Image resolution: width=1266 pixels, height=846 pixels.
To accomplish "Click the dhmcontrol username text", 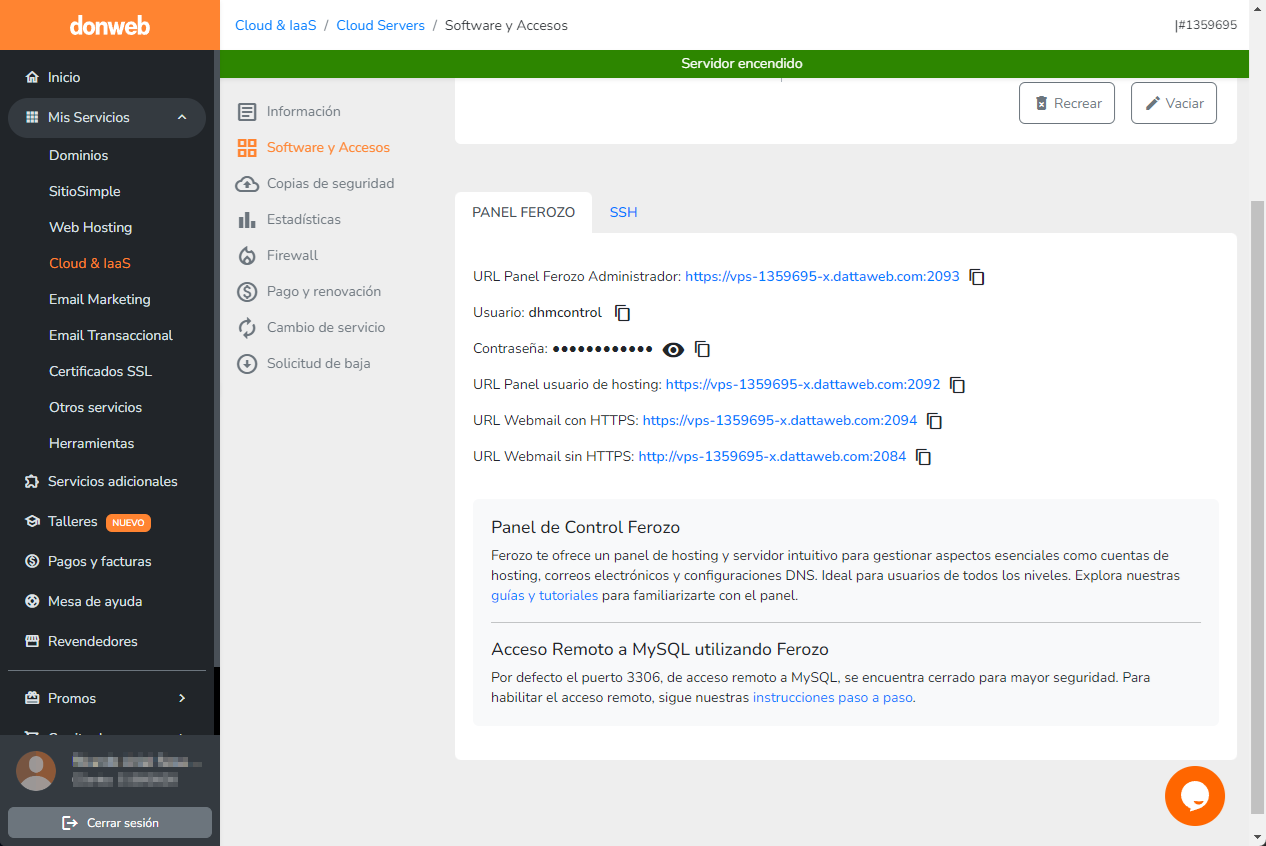I will pyautogui.click(x=565, y=313).
